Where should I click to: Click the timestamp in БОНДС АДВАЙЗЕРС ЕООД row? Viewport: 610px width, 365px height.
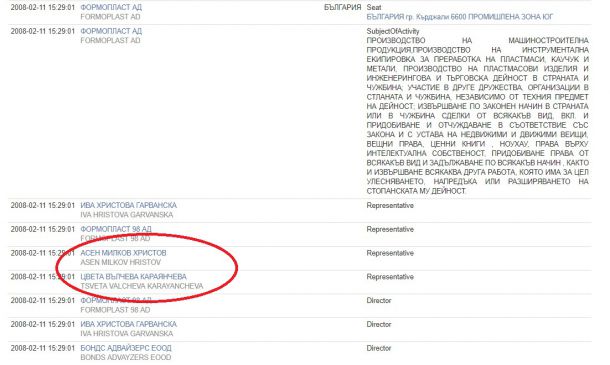tap(42, 348)
